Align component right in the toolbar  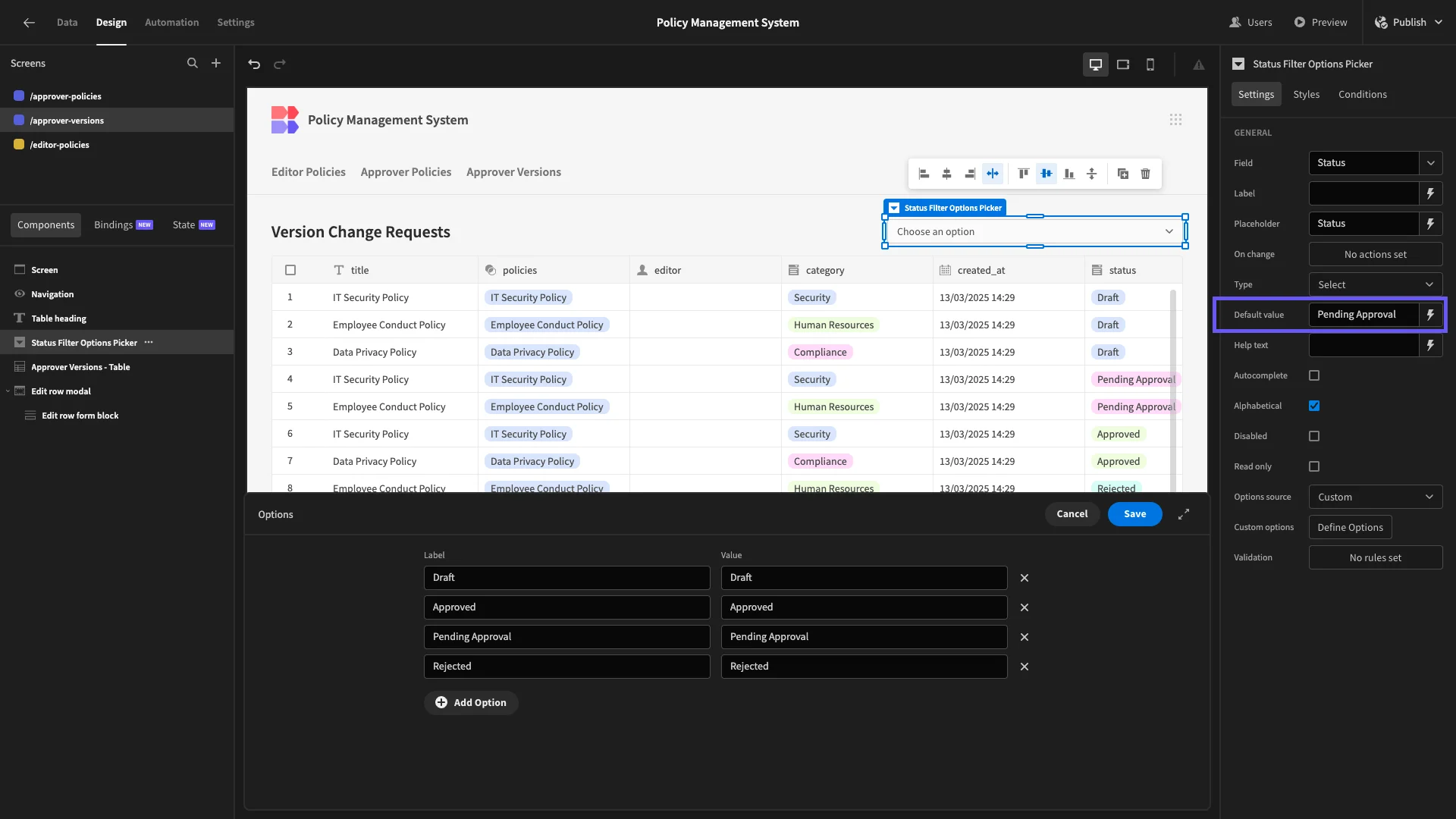[970, 174]
